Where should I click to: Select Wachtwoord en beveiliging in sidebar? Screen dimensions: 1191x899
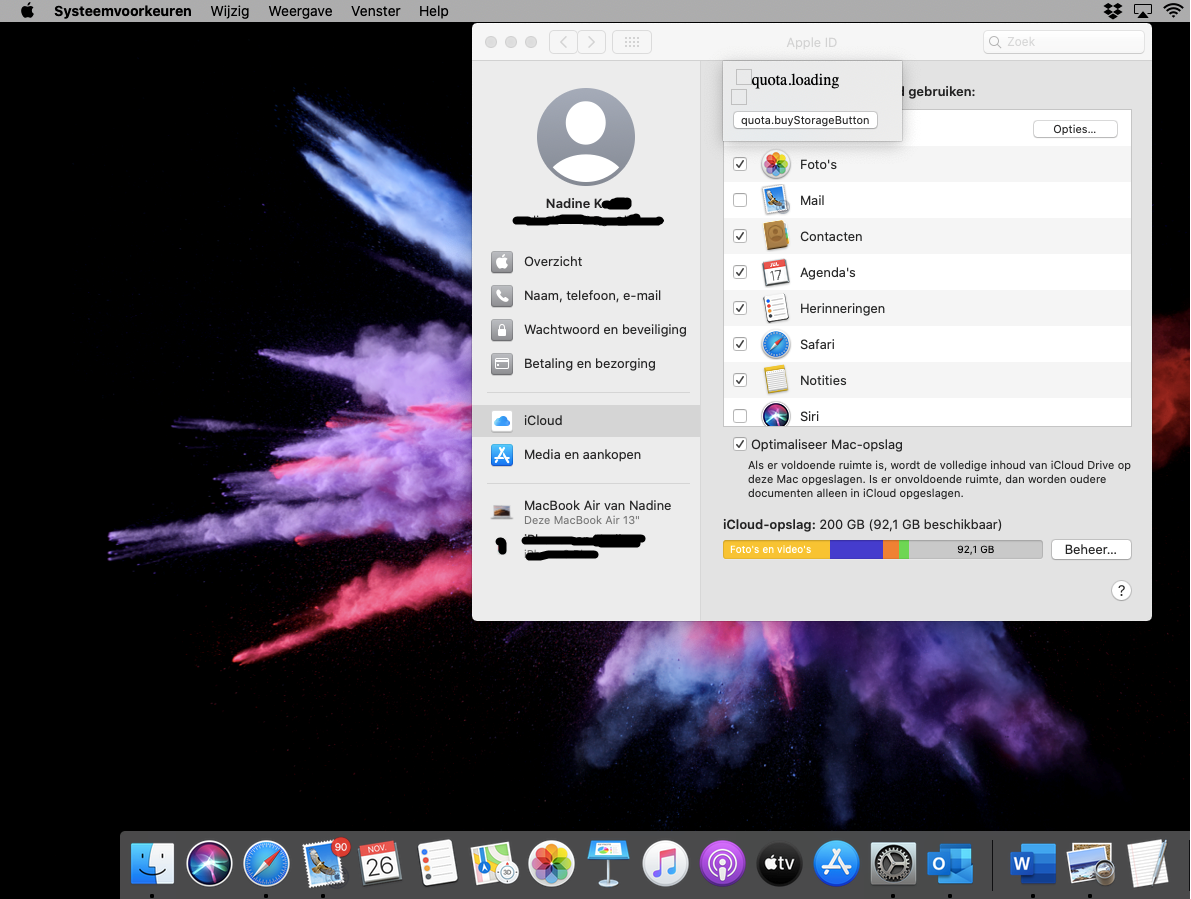(x=604, y=329)
